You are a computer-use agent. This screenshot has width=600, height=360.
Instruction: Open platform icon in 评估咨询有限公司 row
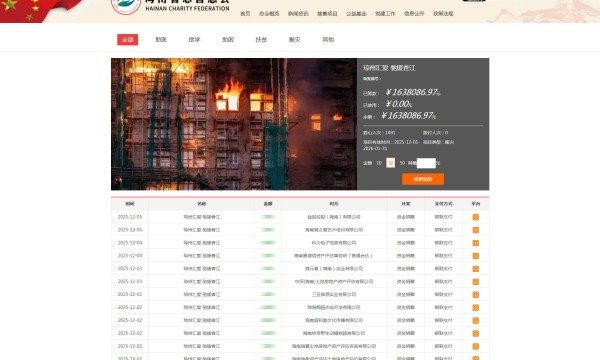click(476, 346)
